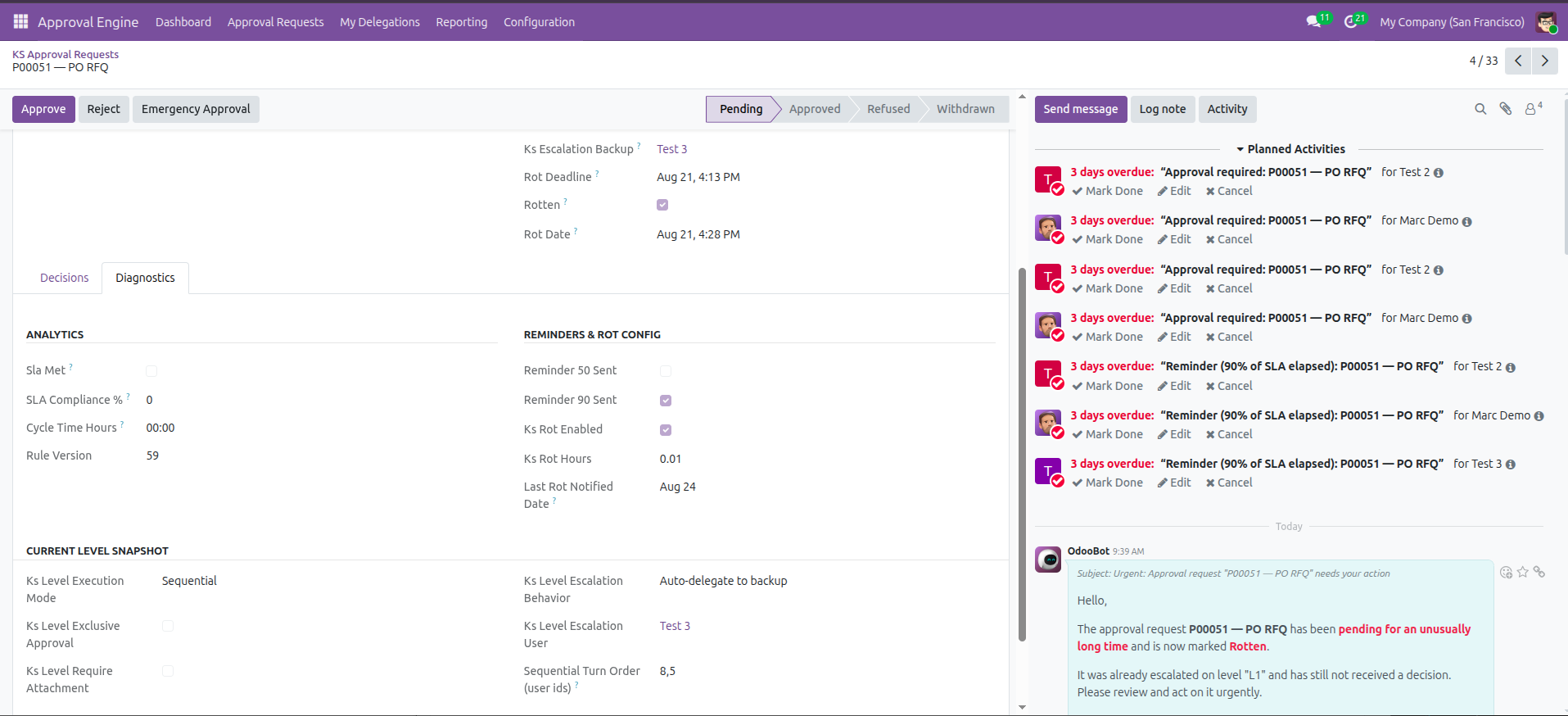This screenshot has height=716, width=1568.
Task: Click info icon next to Test 3 reminder
Action: 1511,464
